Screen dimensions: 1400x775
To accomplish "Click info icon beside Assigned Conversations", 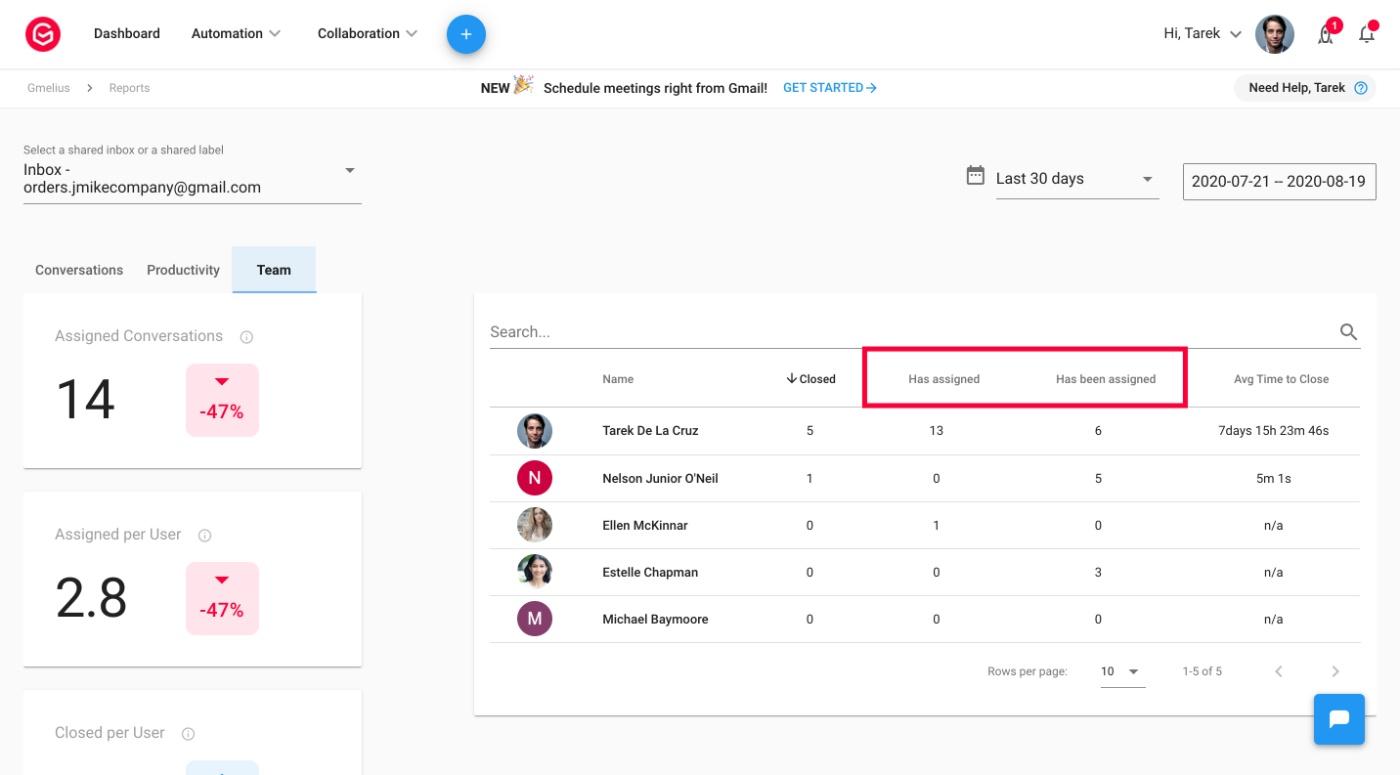I will (246, 337).
